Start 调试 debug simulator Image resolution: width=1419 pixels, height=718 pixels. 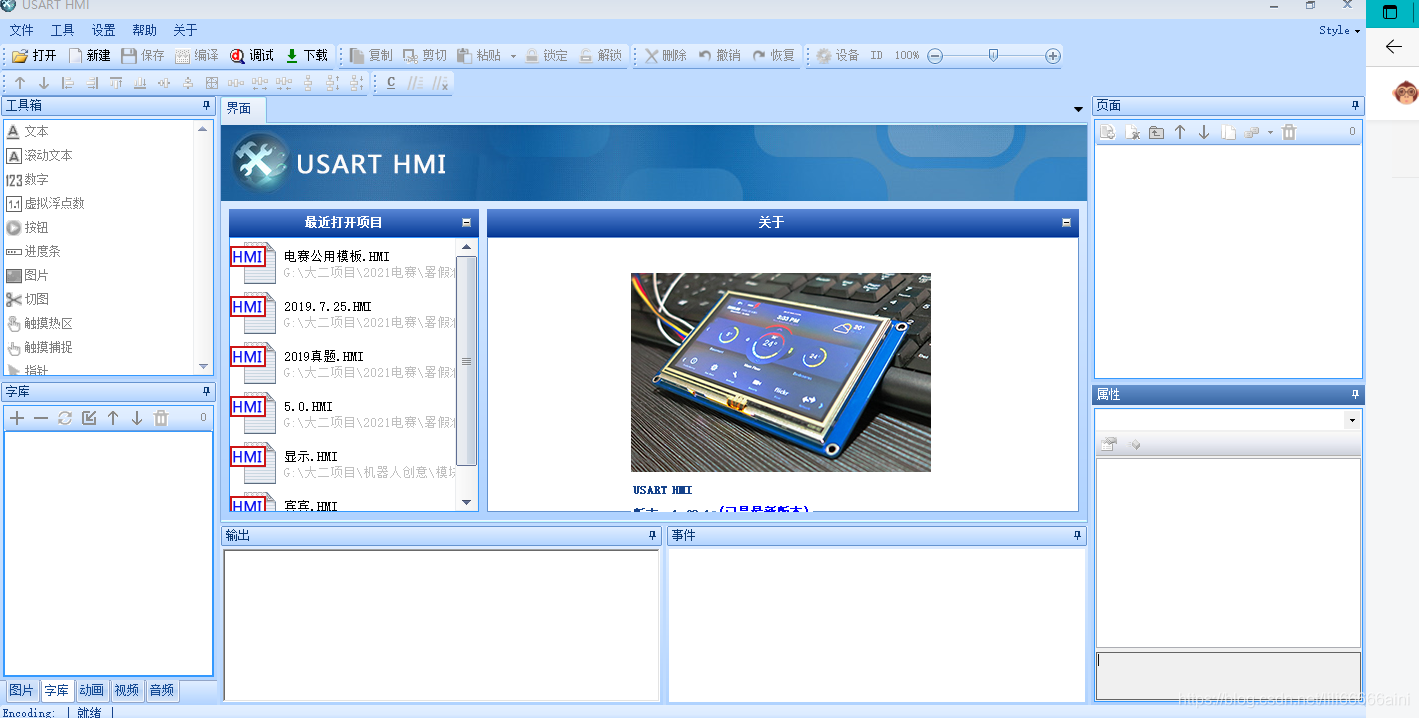(x=251, y=56)
